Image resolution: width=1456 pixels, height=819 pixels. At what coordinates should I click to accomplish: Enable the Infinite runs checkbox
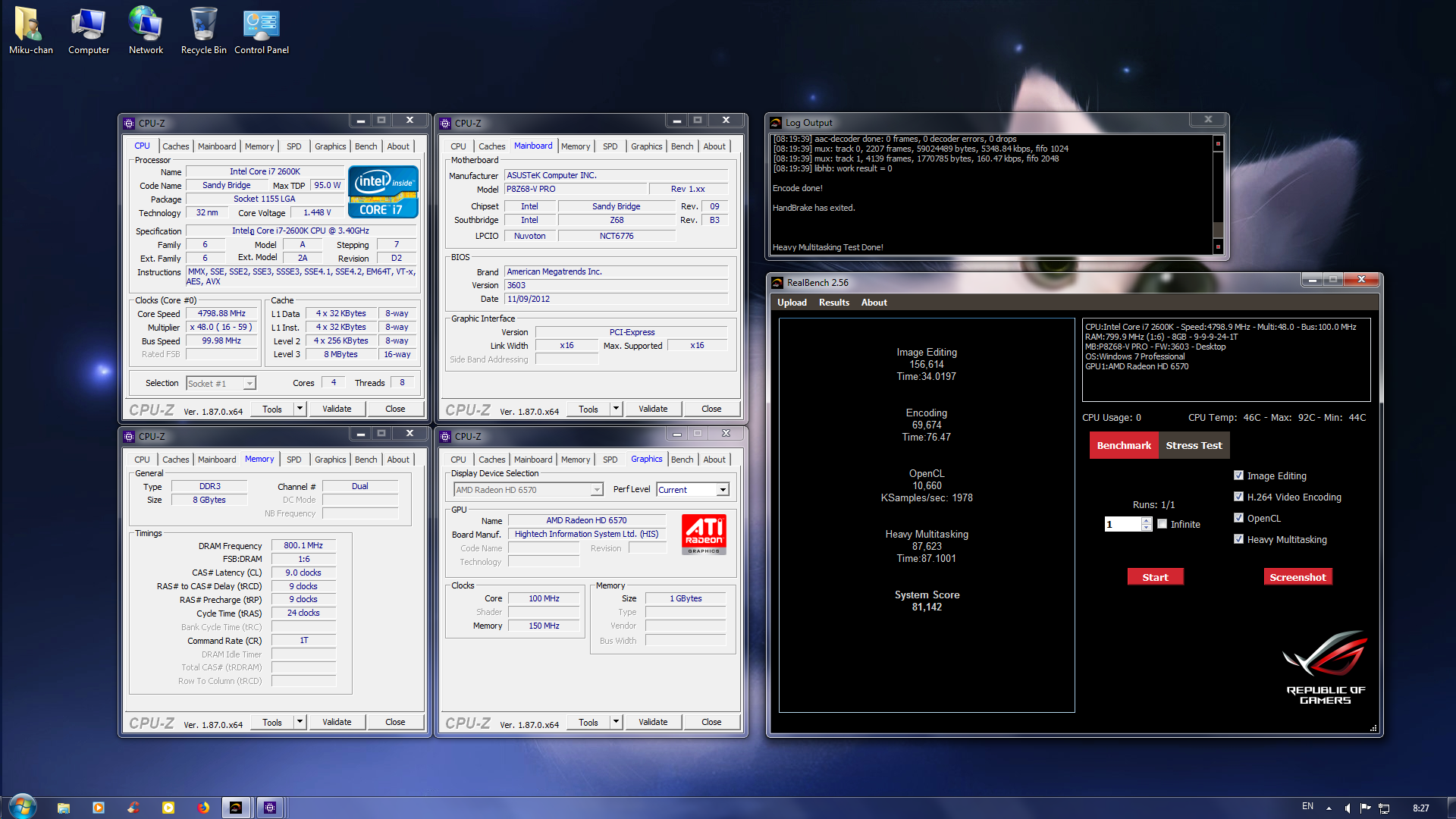(1162, 524)
